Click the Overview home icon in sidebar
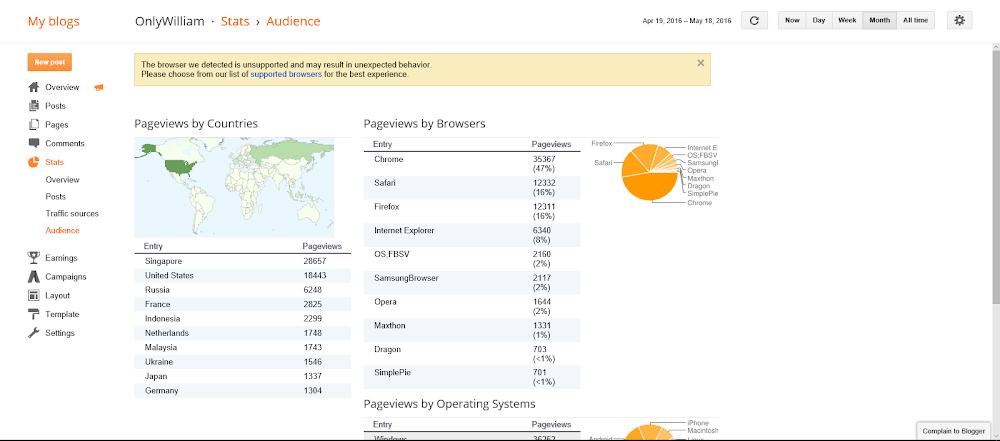 [x=34, y=87]
